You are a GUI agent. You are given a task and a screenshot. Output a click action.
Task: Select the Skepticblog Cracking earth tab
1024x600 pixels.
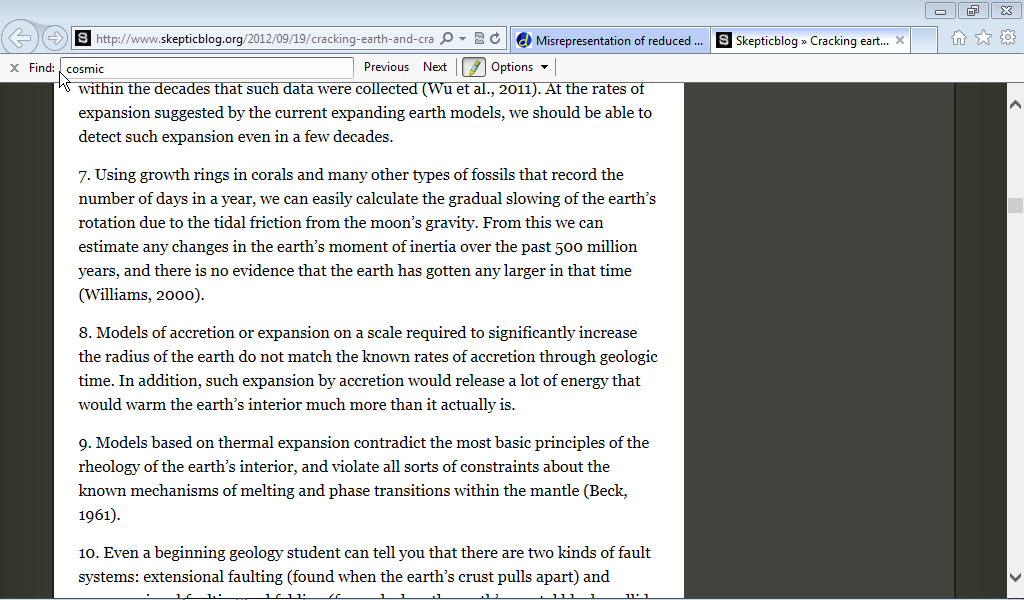coord(802,41)
